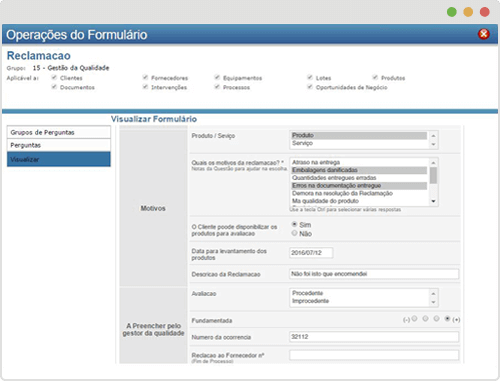Image resolution: width=500 pixels, height=381 pixels.
Task: Select Erros na documentação entregue option
Action: pyautogui.click(x=359, y=185)
